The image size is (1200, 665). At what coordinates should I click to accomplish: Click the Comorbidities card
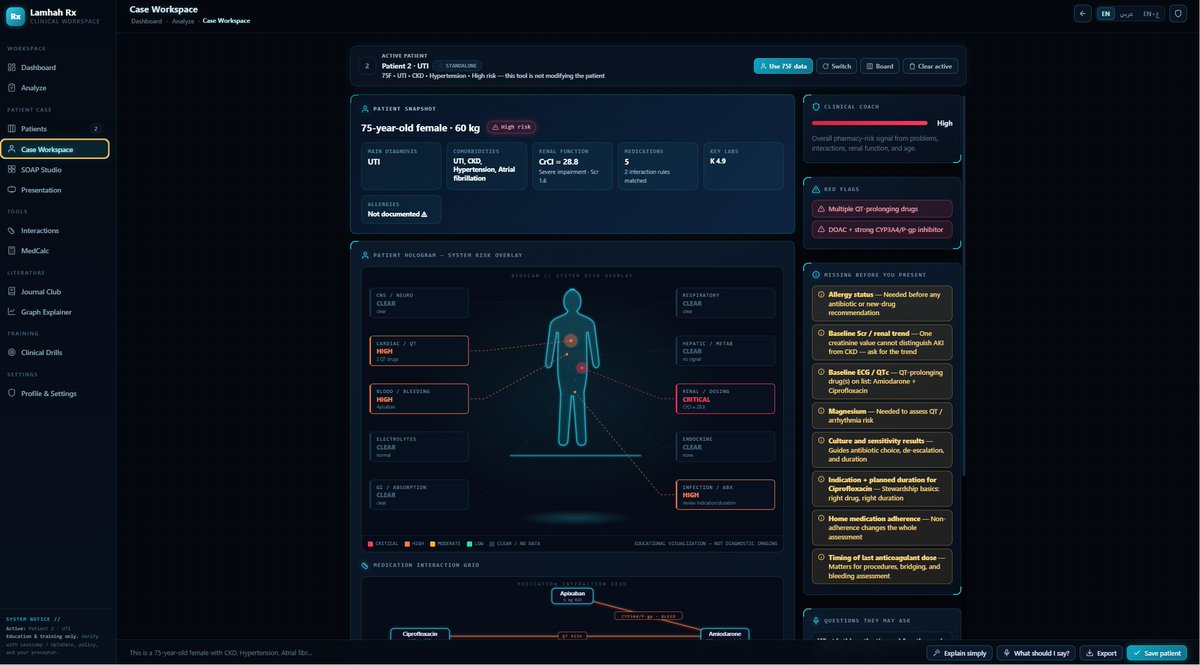point(488,165)
